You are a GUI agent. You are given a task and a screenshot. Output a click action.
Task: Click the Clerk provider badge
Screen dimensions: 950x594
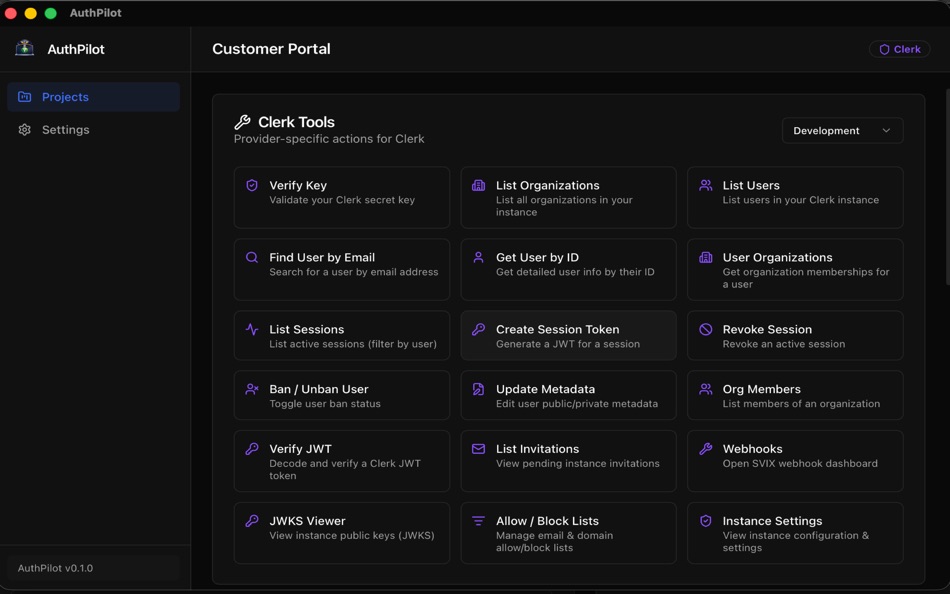(x=899, y=49)
